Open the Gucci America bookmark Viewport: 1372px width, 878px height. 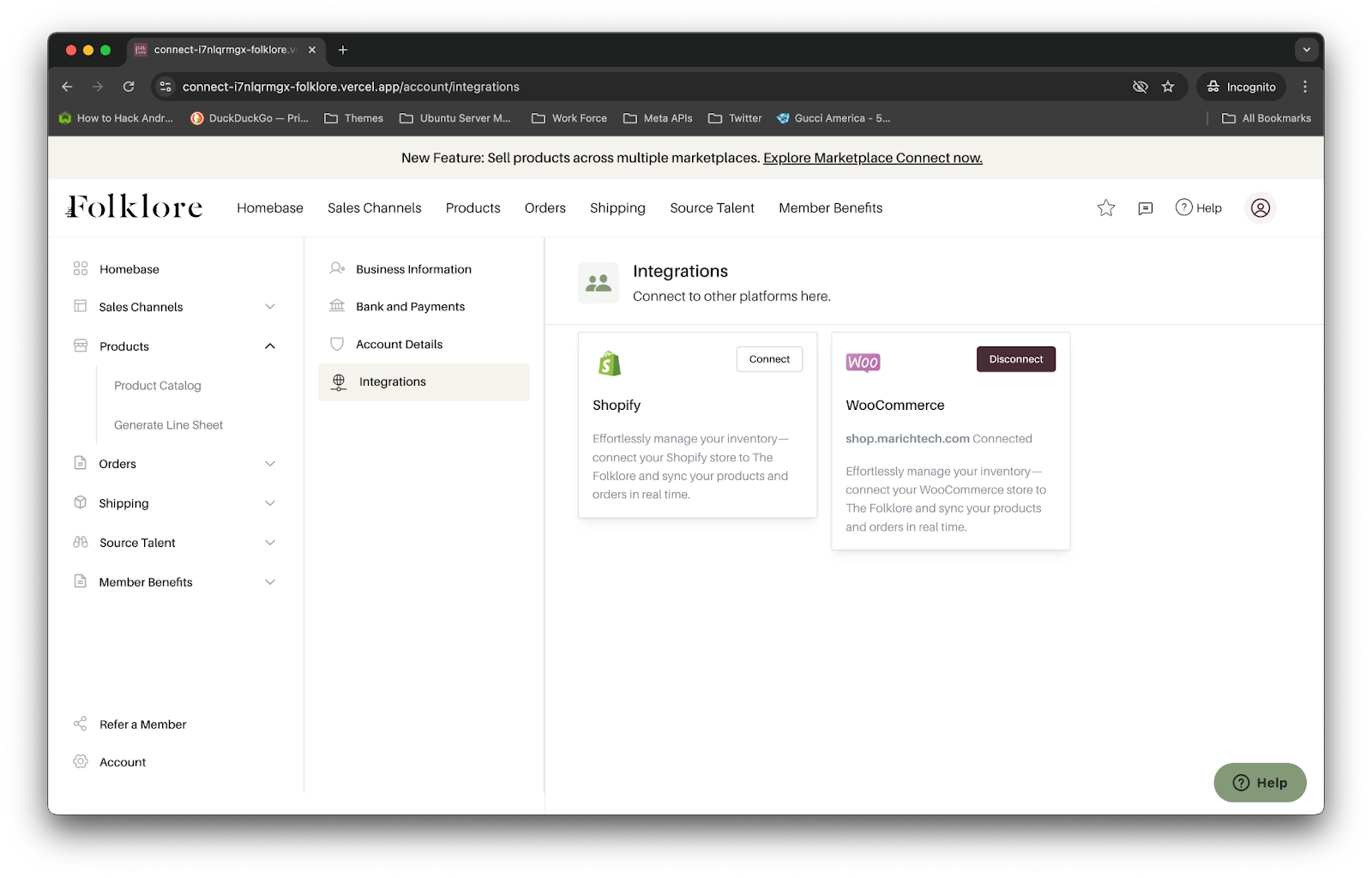pos(833,118)
